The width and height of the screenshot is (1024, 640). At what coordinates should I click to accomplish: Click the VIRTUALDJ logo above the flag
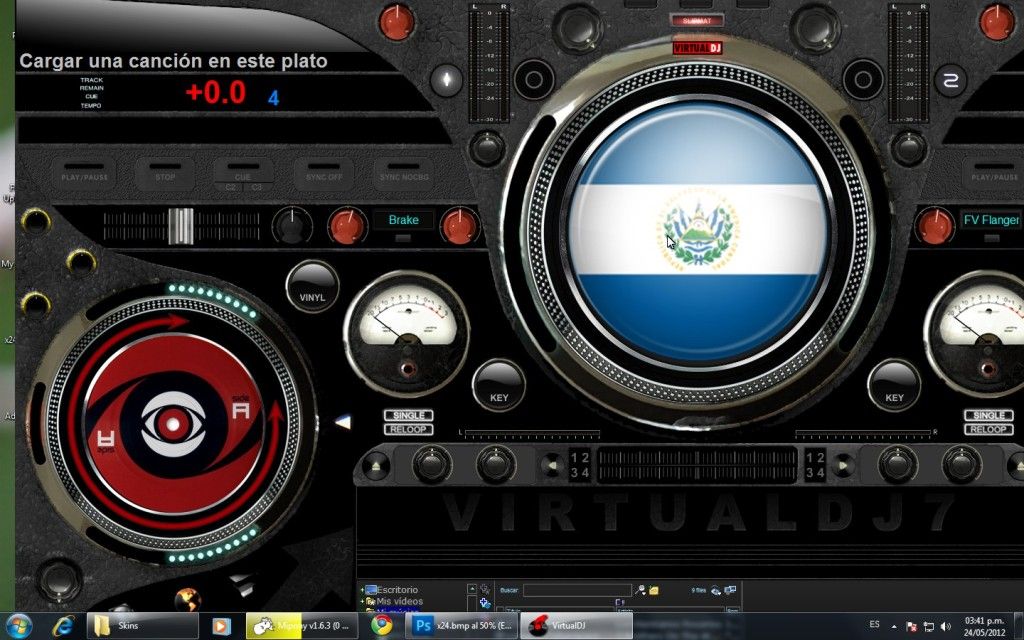pos(697,48)
